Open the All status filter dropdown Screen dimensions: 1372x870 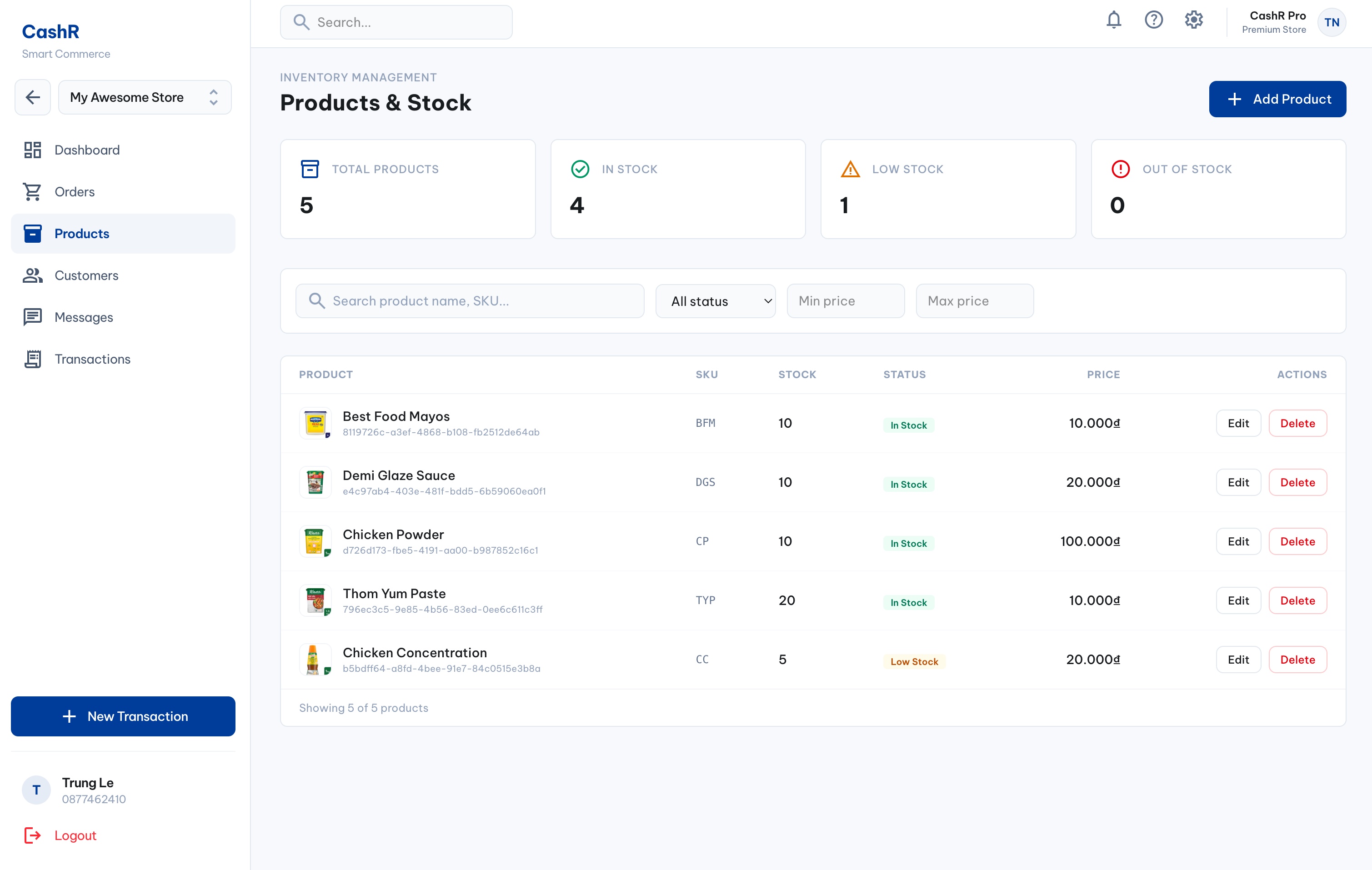click(x=715, y=301)
